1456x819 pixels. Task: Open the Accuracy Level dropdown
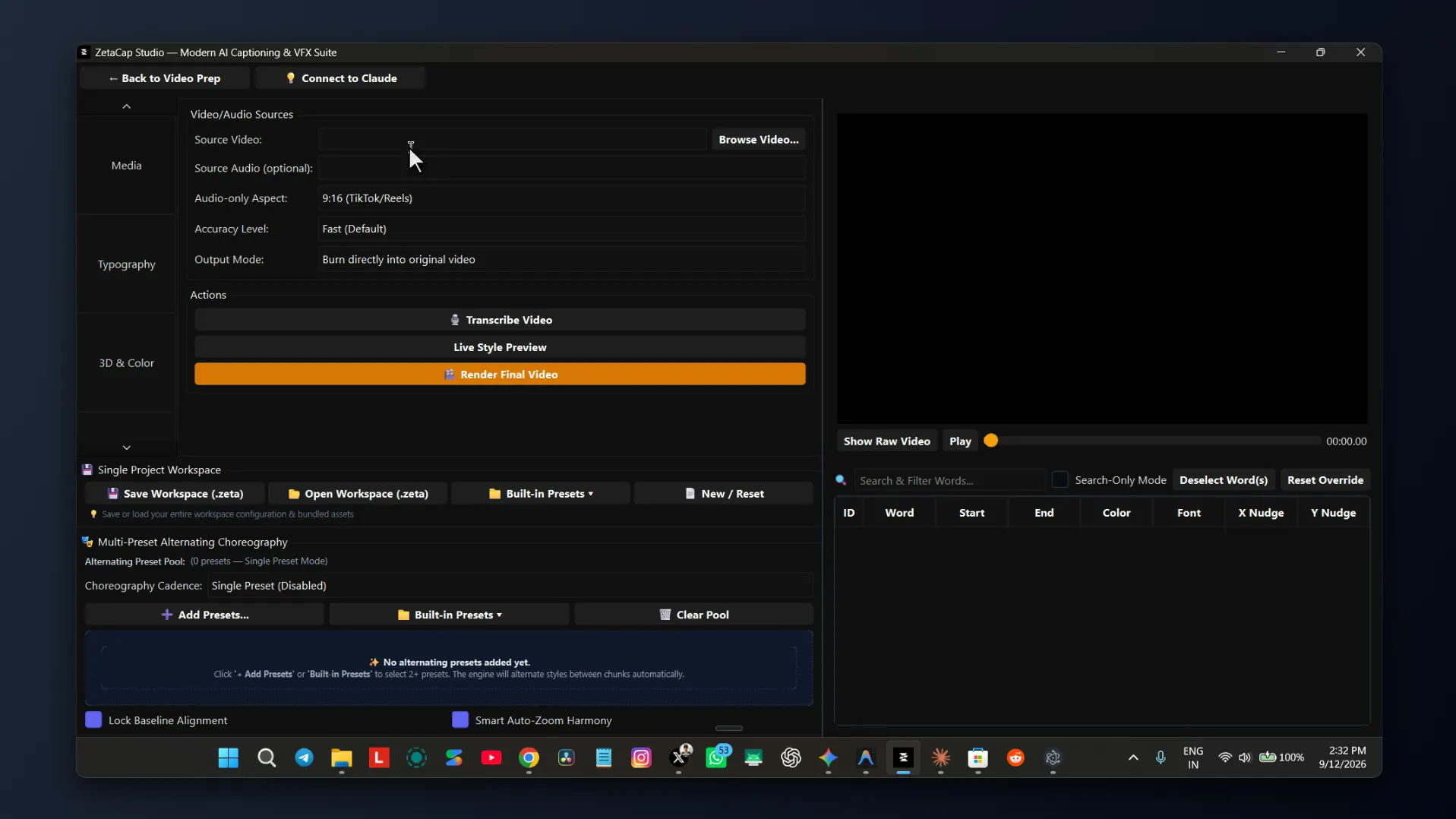[x=561, y=229]
